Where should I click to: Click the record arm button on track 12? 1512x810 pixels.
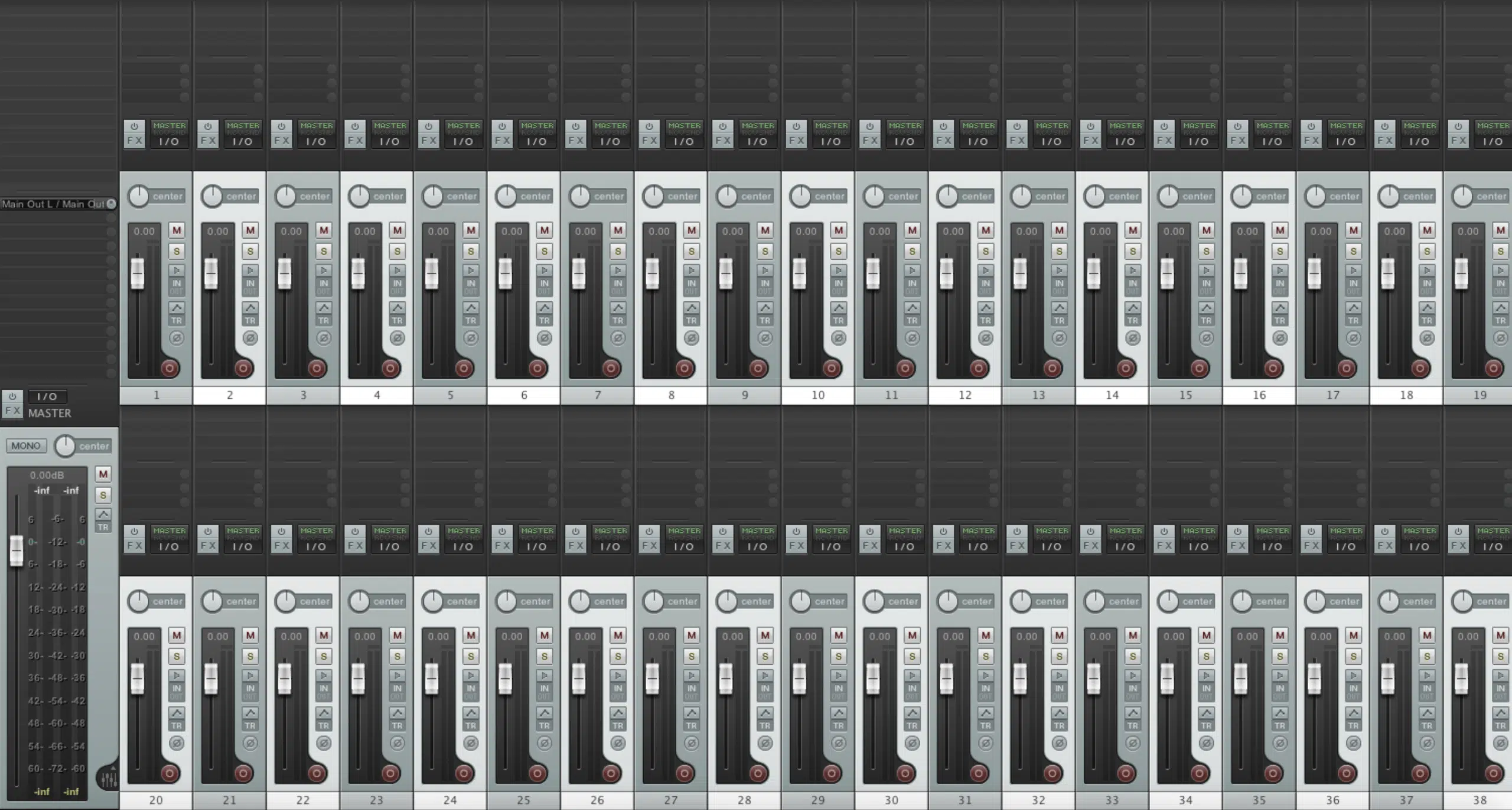coord(979,368)
